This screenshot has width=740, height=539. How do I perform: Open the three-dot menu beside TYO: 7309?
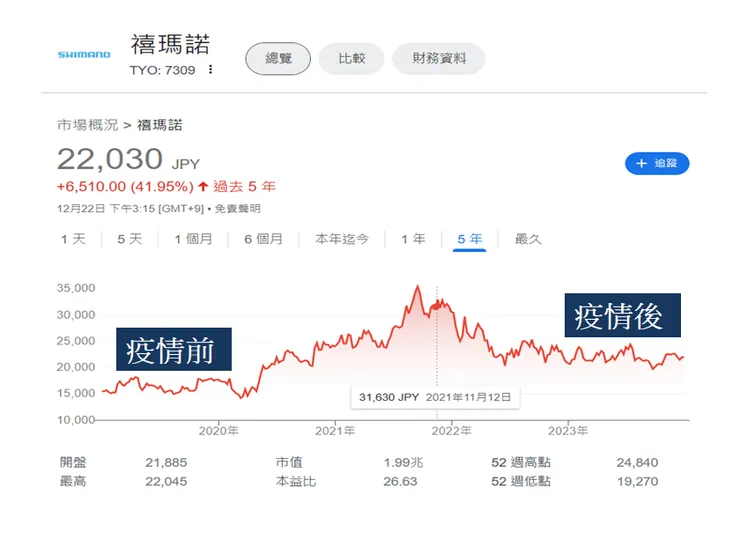210,69
